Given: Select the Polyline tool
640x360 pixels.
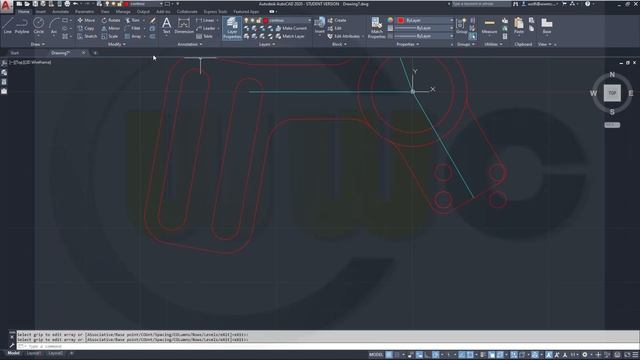Looking at the screenshot, I should (x=22, y=26).
